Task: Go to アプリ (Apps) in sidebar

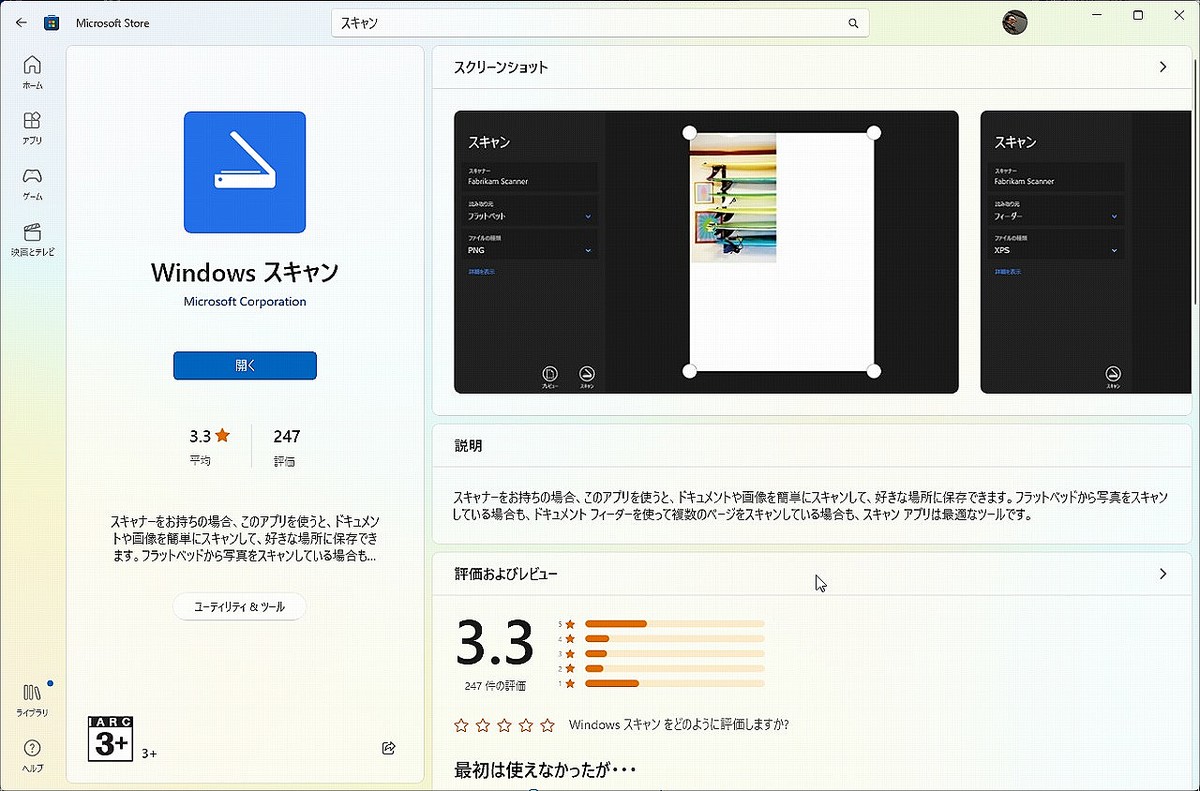Action: (x=32, y=128)
